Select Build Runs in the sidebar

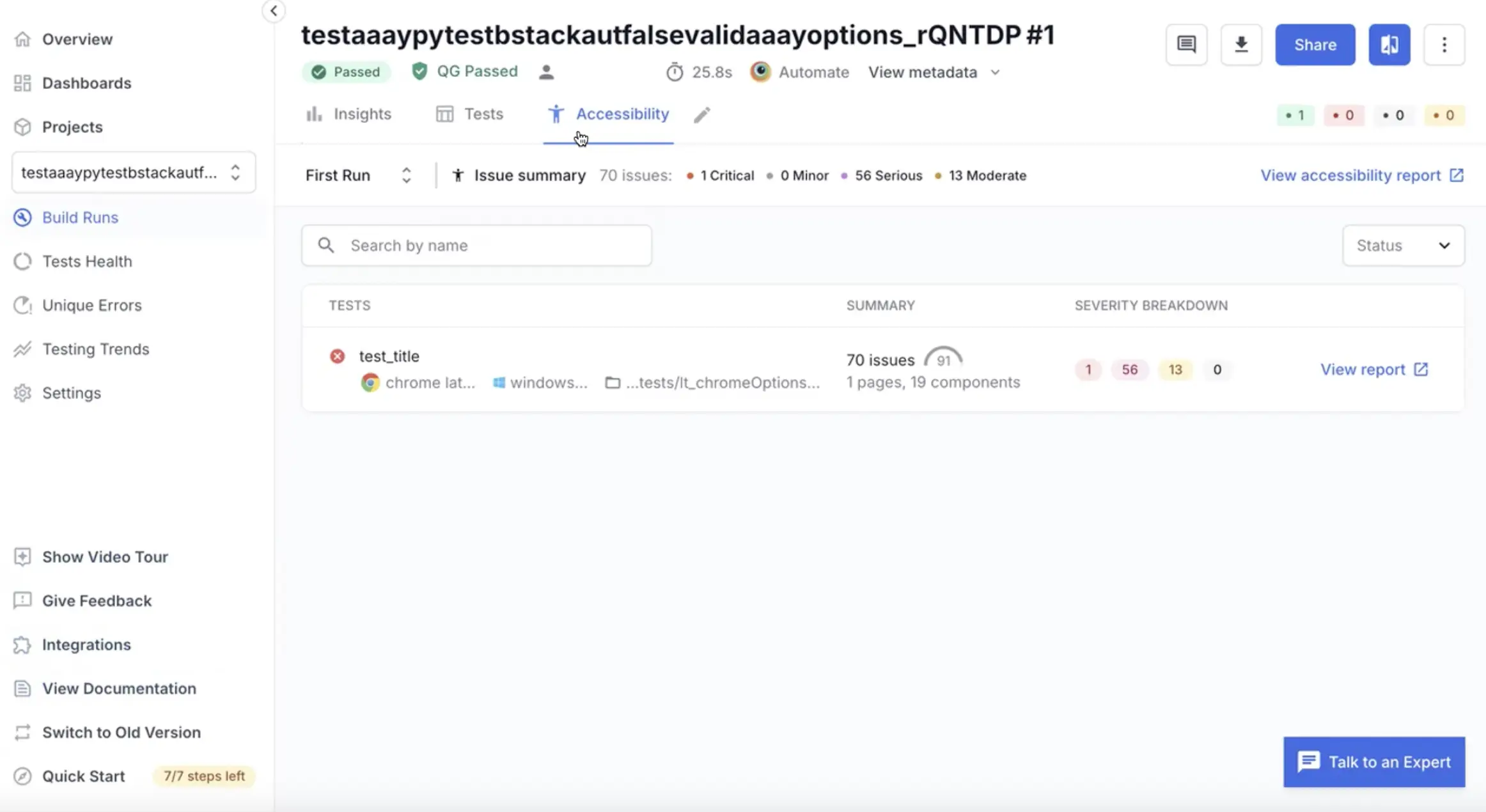[80, 217]
